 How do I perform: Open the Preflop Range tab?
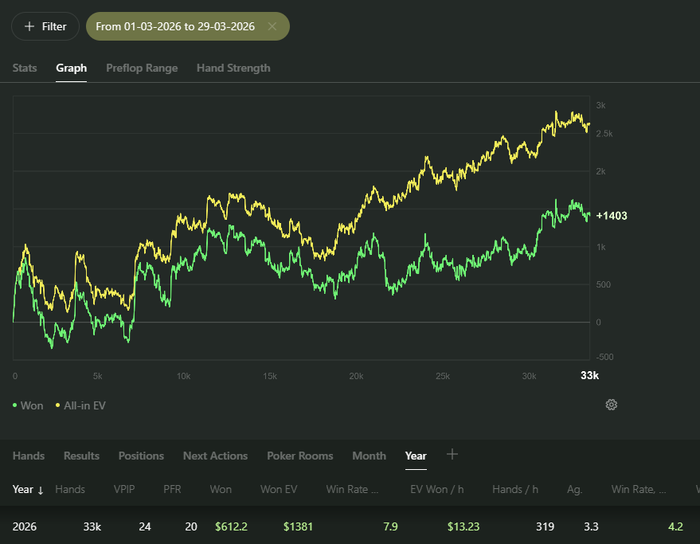[x=142, y=68]
